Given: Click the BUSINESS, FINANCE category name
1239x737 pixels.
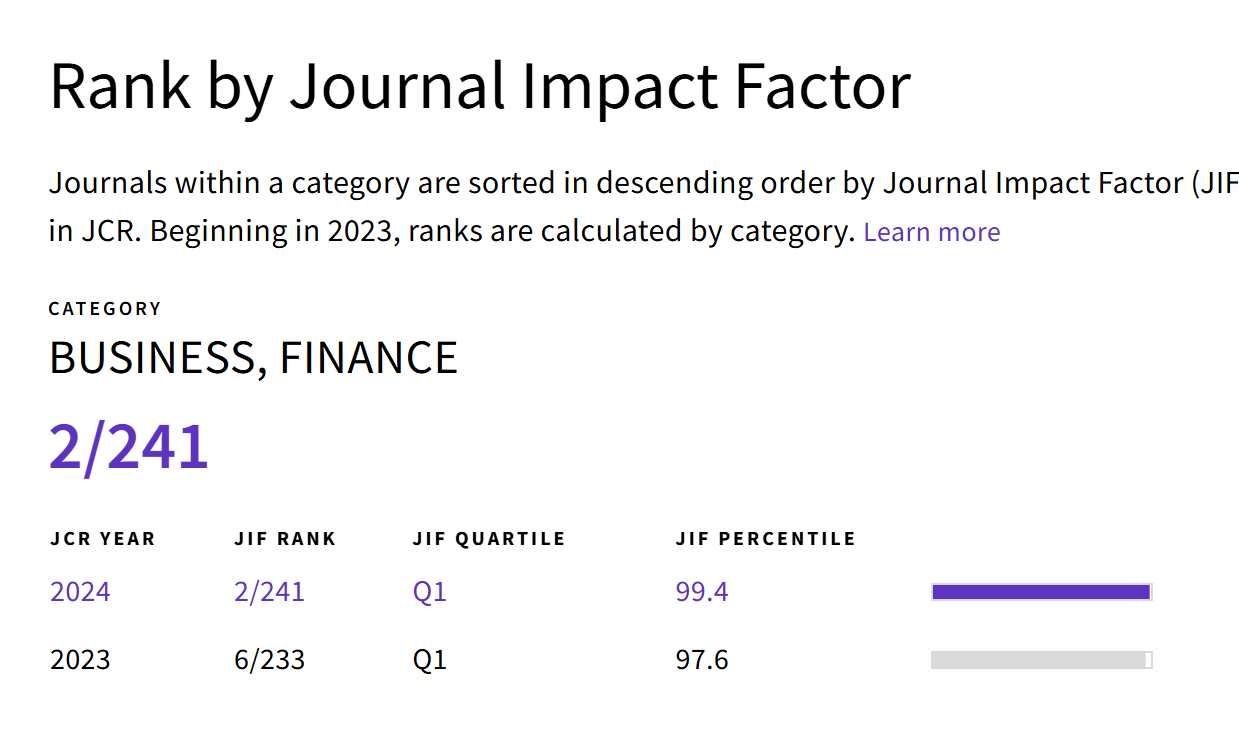Looking at the screenshot, I should click(x=253, y=358).
